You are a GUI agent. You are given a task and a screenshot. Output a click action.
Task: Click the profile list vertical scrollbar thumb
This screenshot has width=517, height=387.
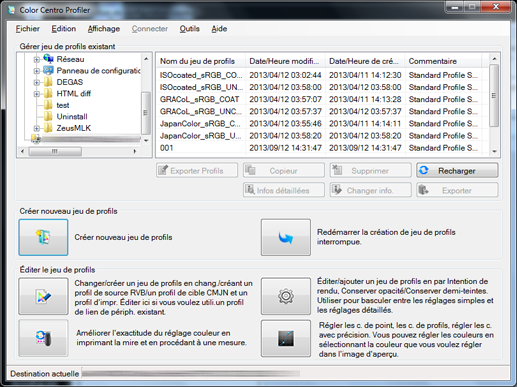coord(494,96)
